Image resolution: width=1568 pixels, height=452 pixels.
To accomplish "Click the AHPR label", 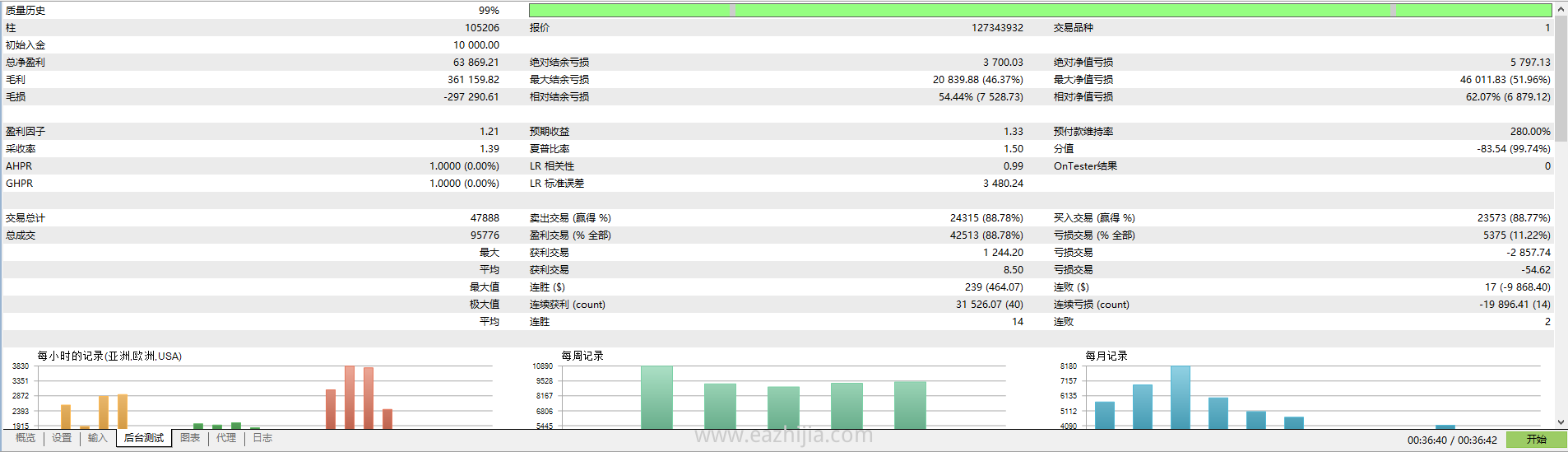I will coord(19,166).
